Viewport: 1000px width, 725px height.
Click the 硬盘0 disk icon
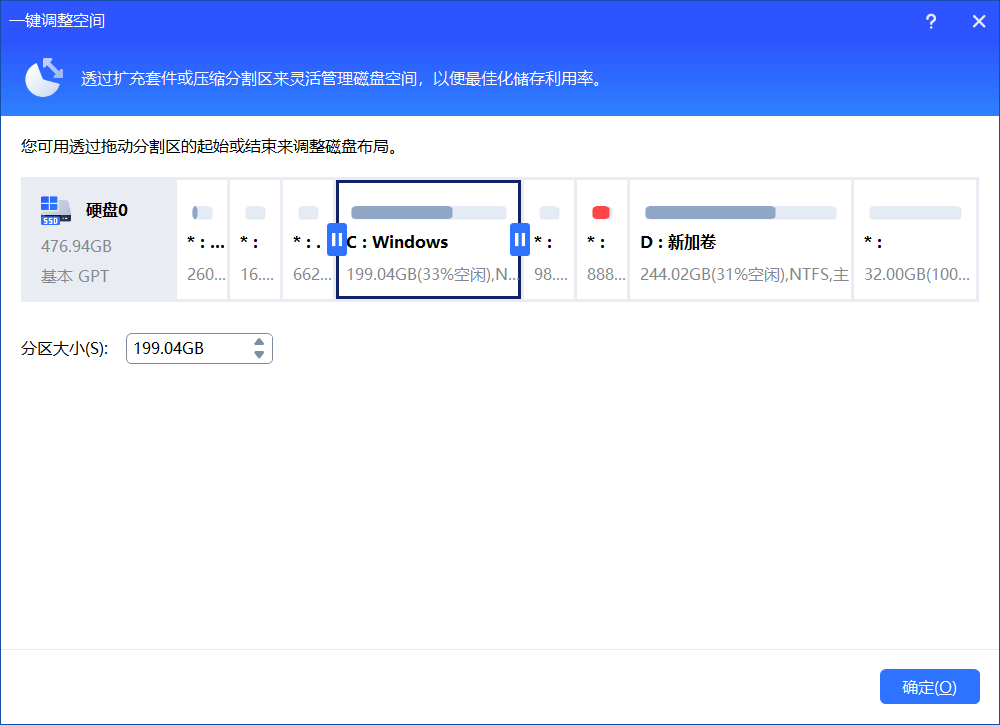point(55,210)
